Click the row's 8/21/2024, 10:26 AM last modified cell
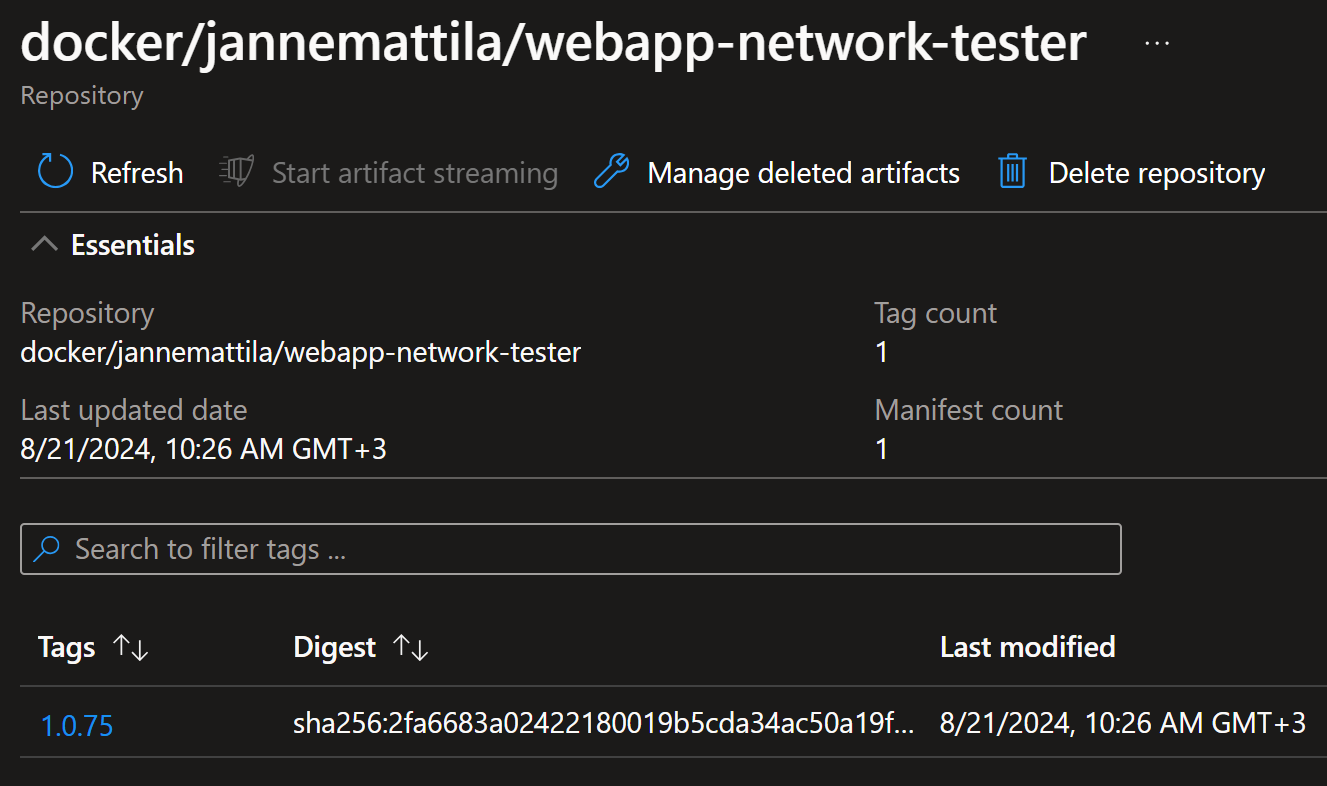The image size is (1327, 786). pos(1123,723)
